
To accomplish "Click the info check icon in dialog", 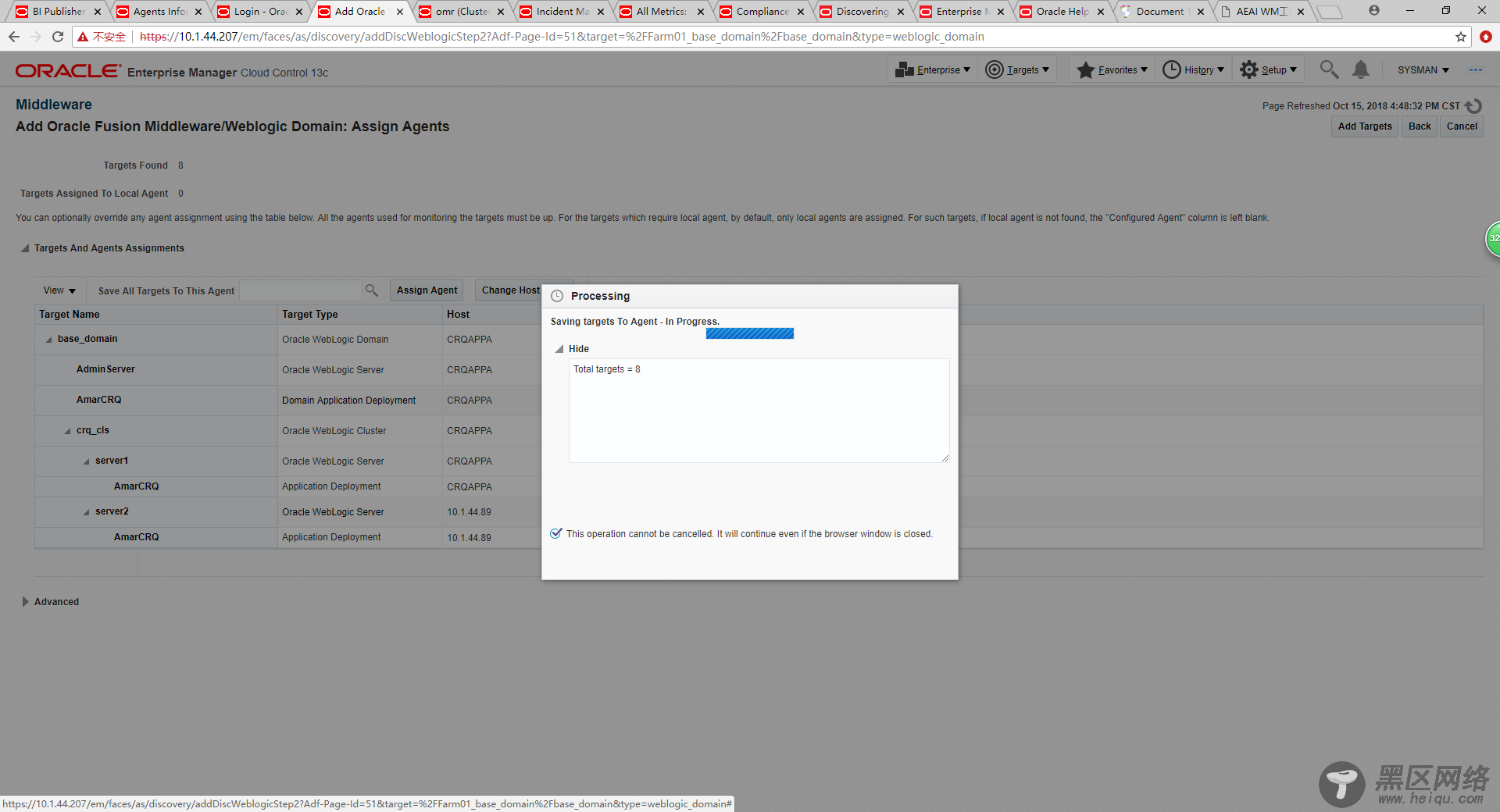I will point(556,533).
